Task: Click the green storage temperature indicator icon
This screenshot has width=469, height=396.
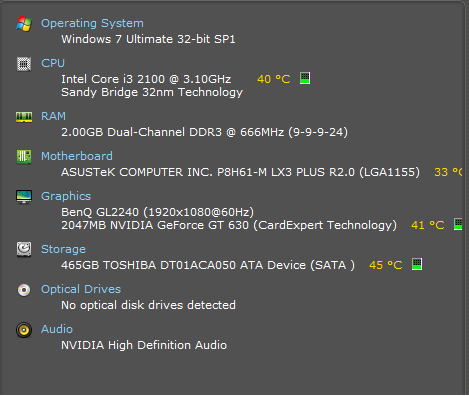Action: 417,264
